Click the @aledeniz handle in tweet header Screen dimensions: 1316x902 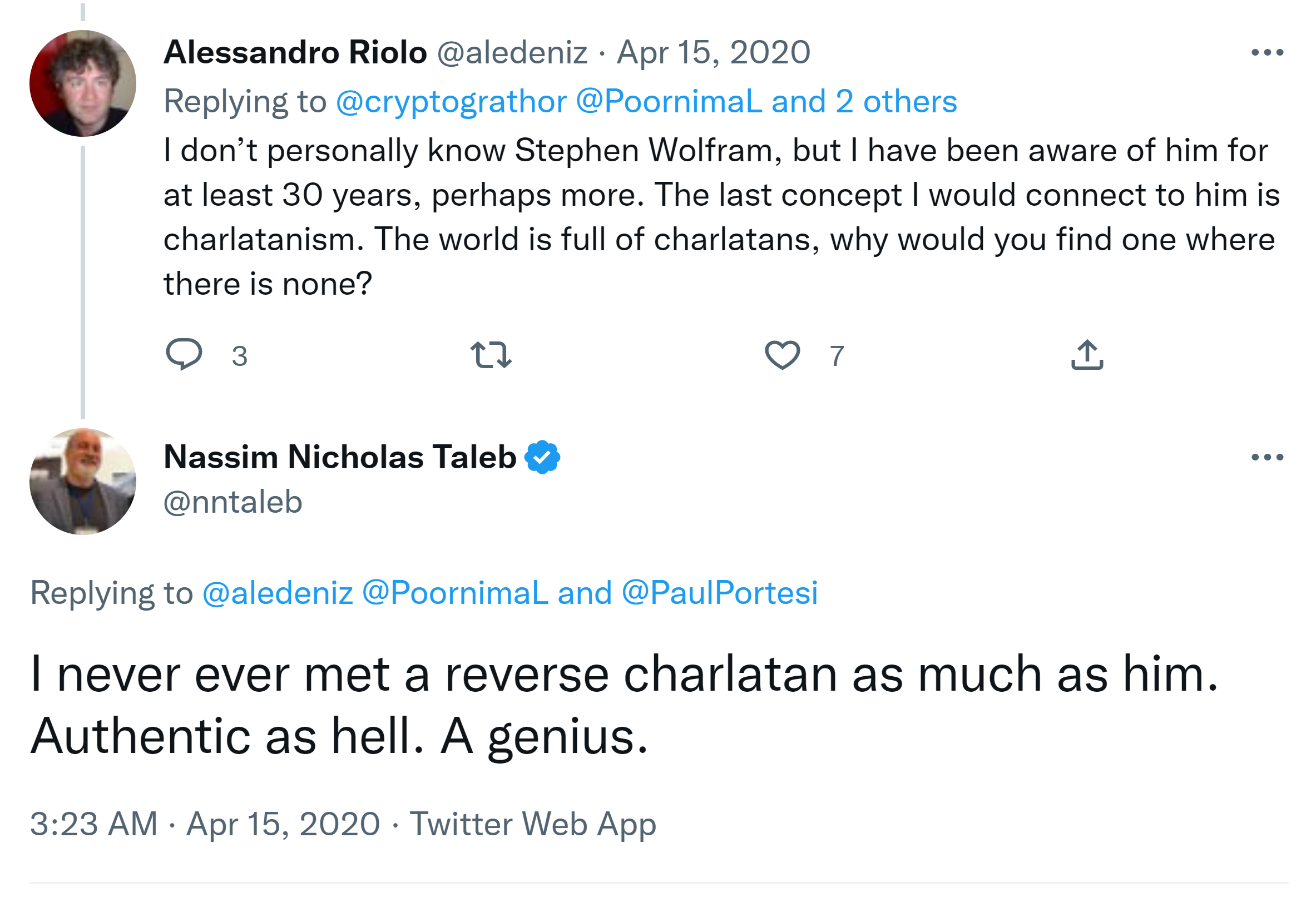(512, 53)
